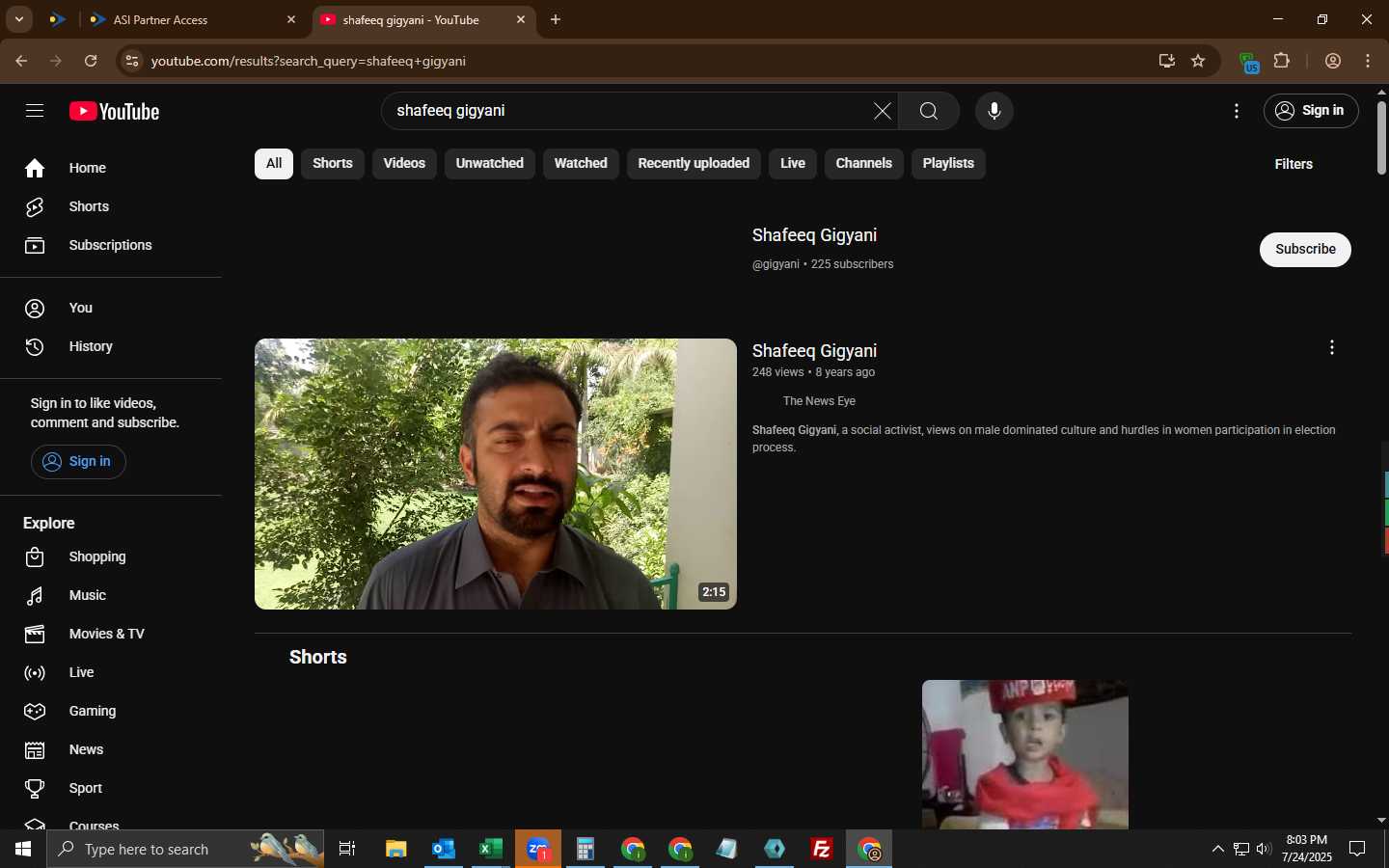The height and width of the screenshot is (868, 1389).
Task: Close the shafeeq gigyani YouTube tab
Action: (x=521, y=19)
